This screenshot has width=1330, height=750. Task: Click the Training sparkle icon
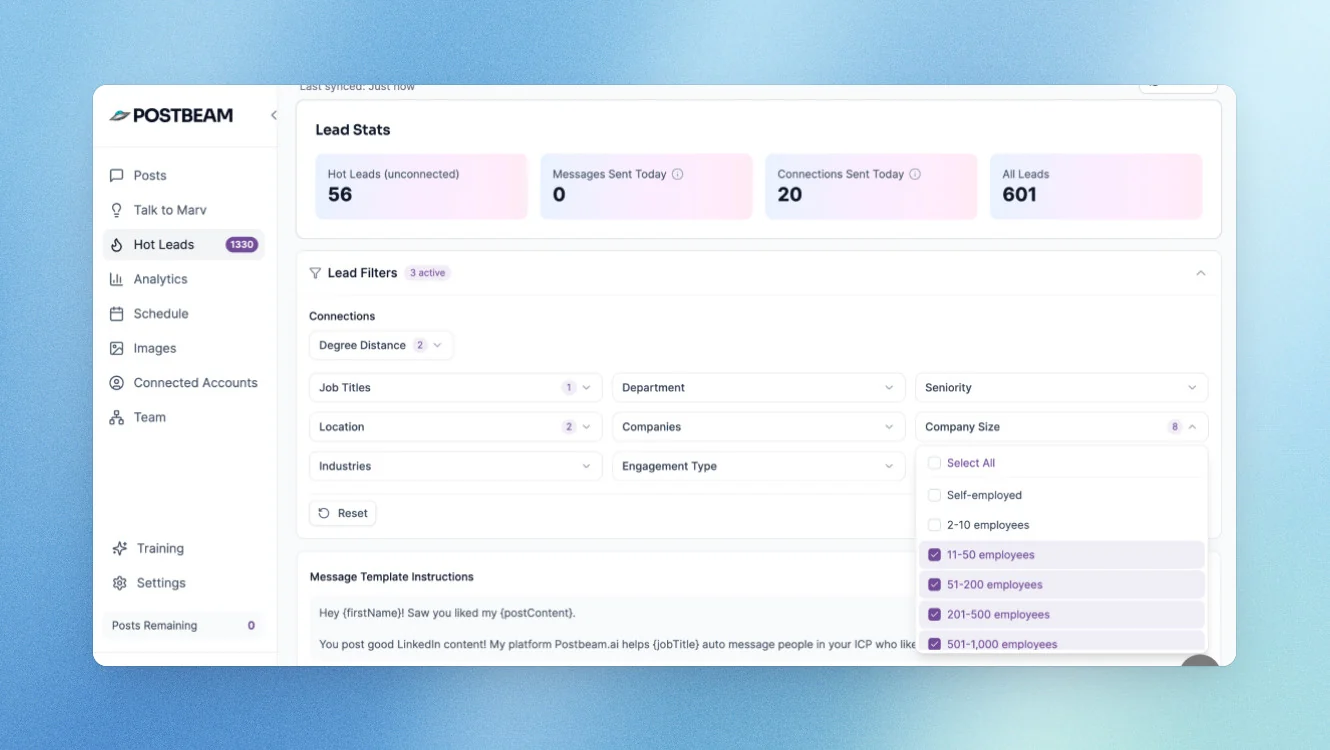point(120,548)
